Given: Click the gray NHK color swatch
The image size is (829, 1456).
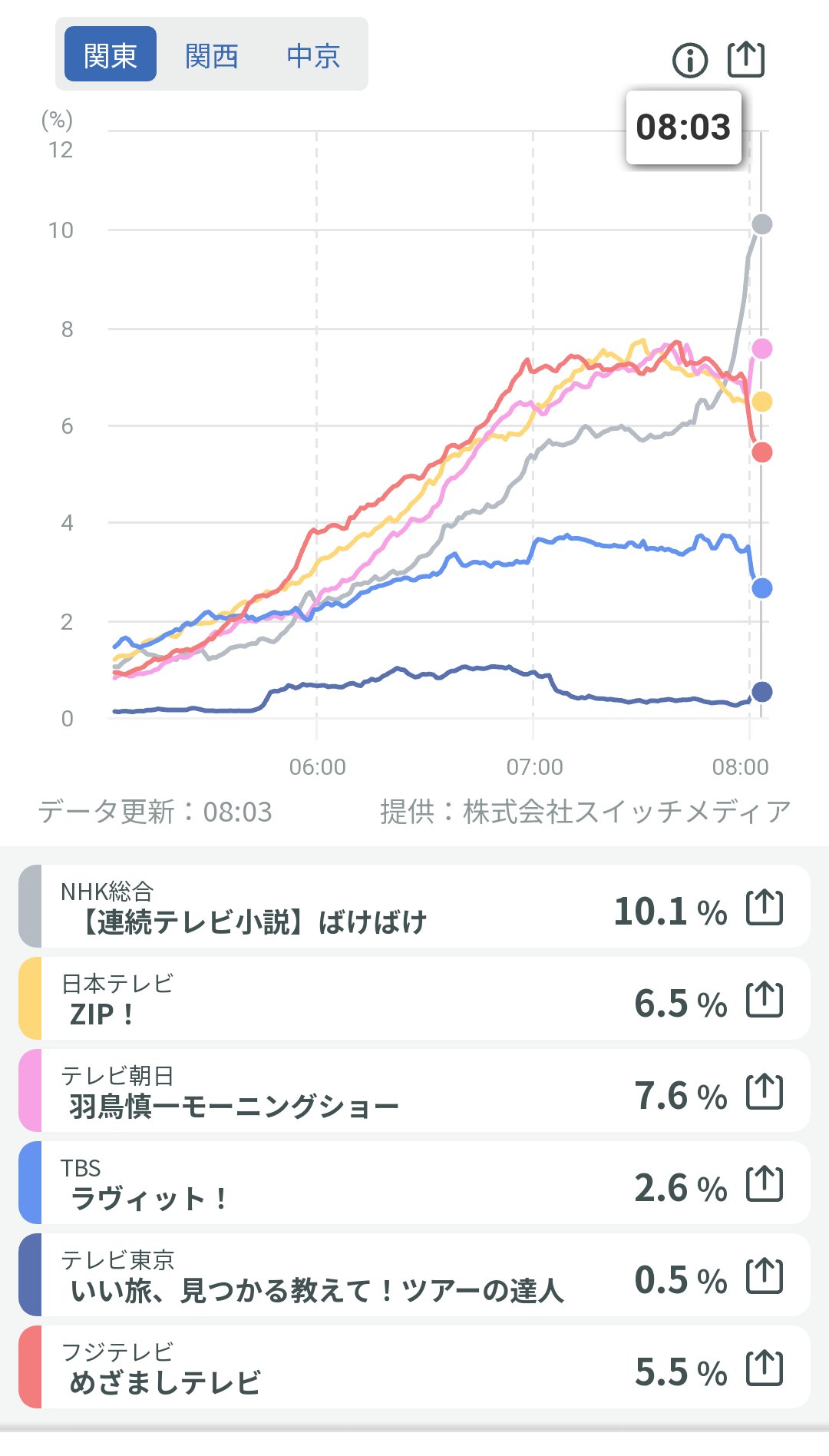Looking at the screenshot, I should [x=30, y=907].
